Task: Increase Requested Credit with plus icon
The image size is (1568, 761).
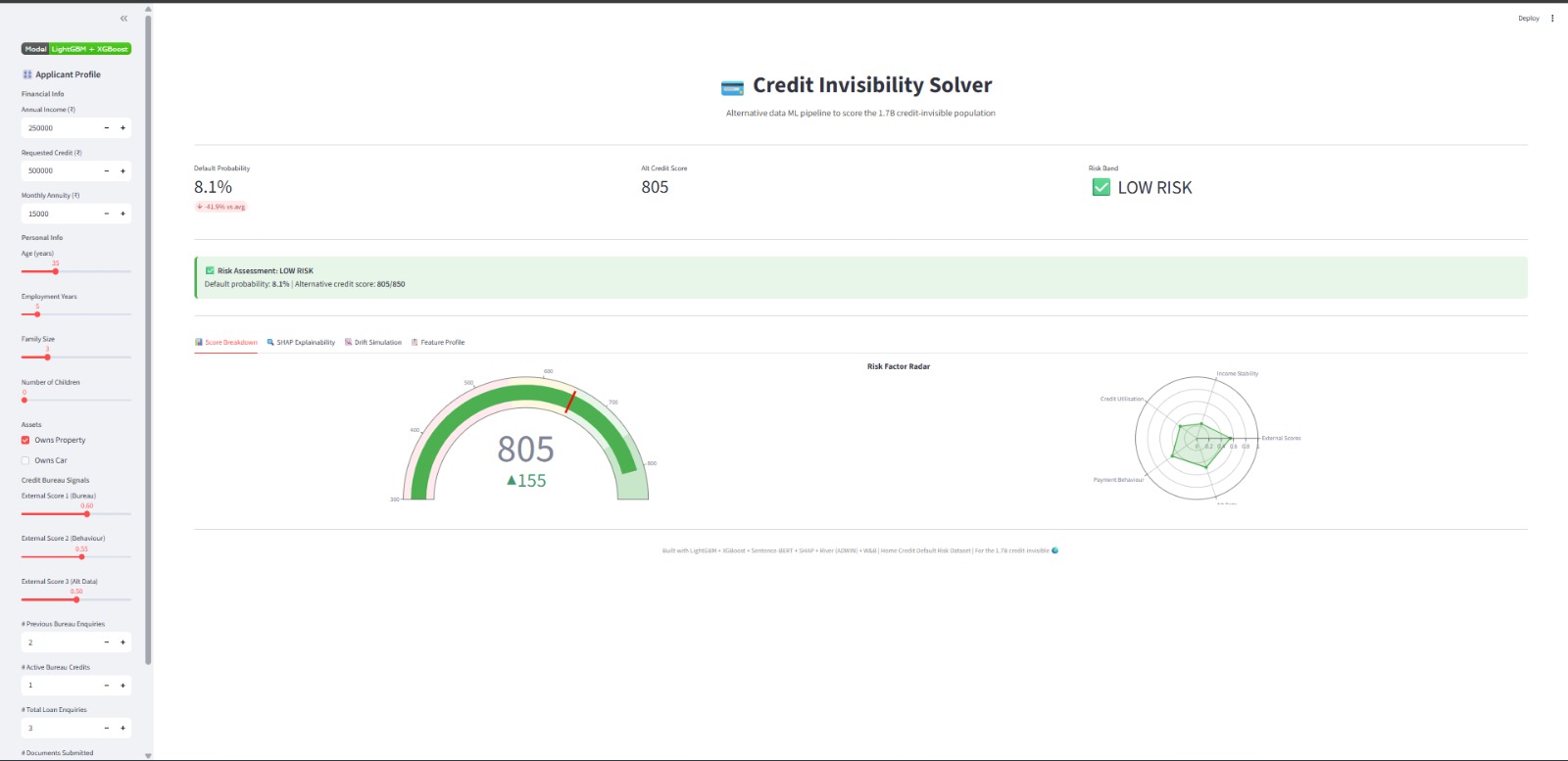Action: coord(122,171)
